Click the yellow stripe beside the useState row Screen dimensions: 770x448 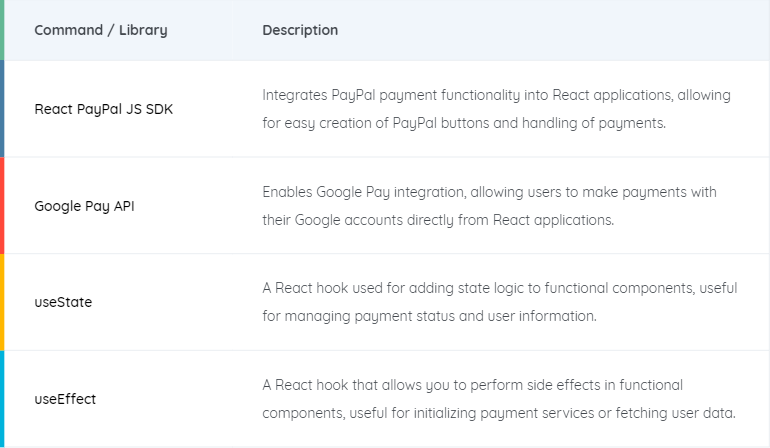click(2, 302)
